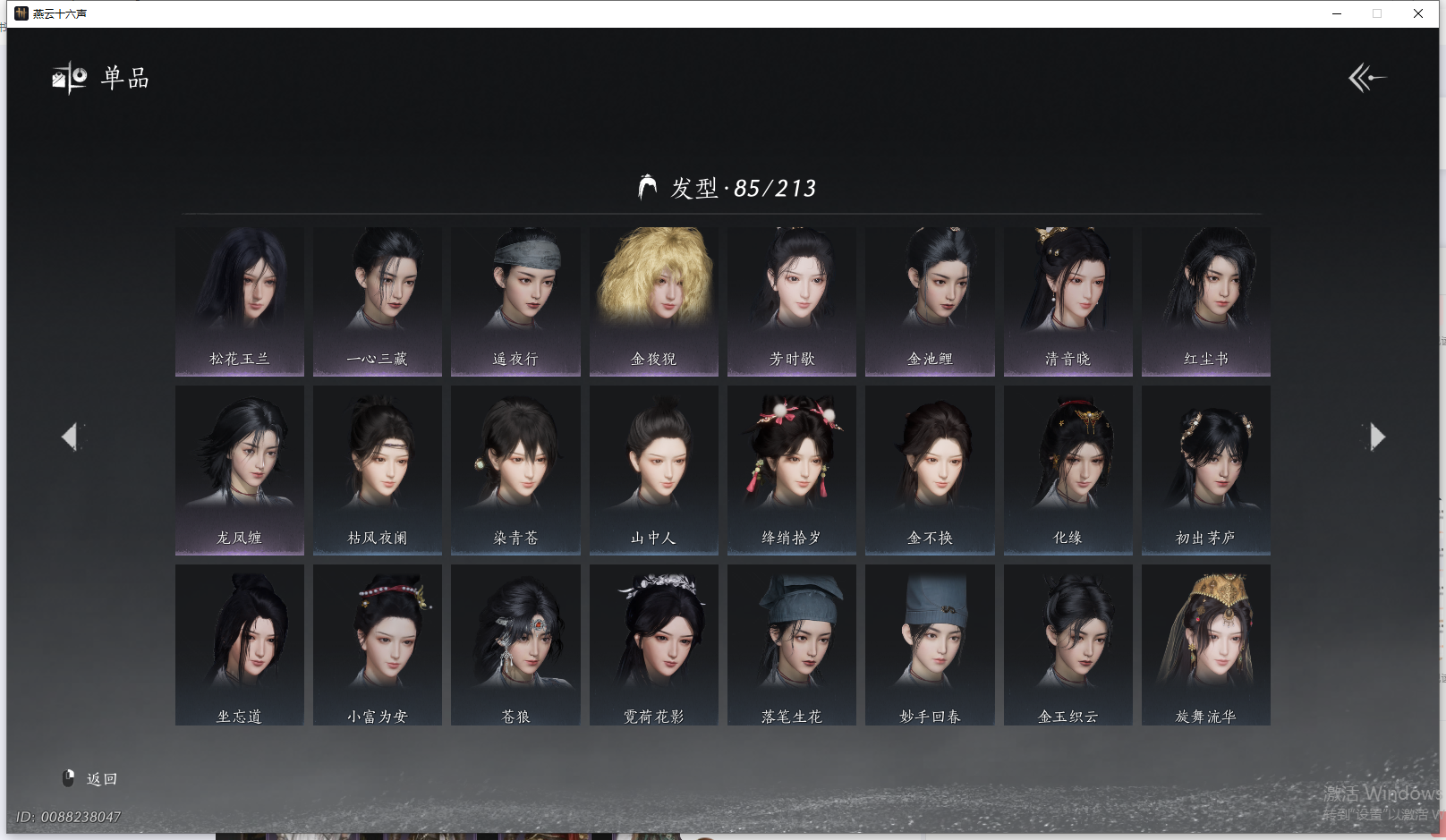Maximize the 燕云十六声 game window

[x=1377, y=13]
